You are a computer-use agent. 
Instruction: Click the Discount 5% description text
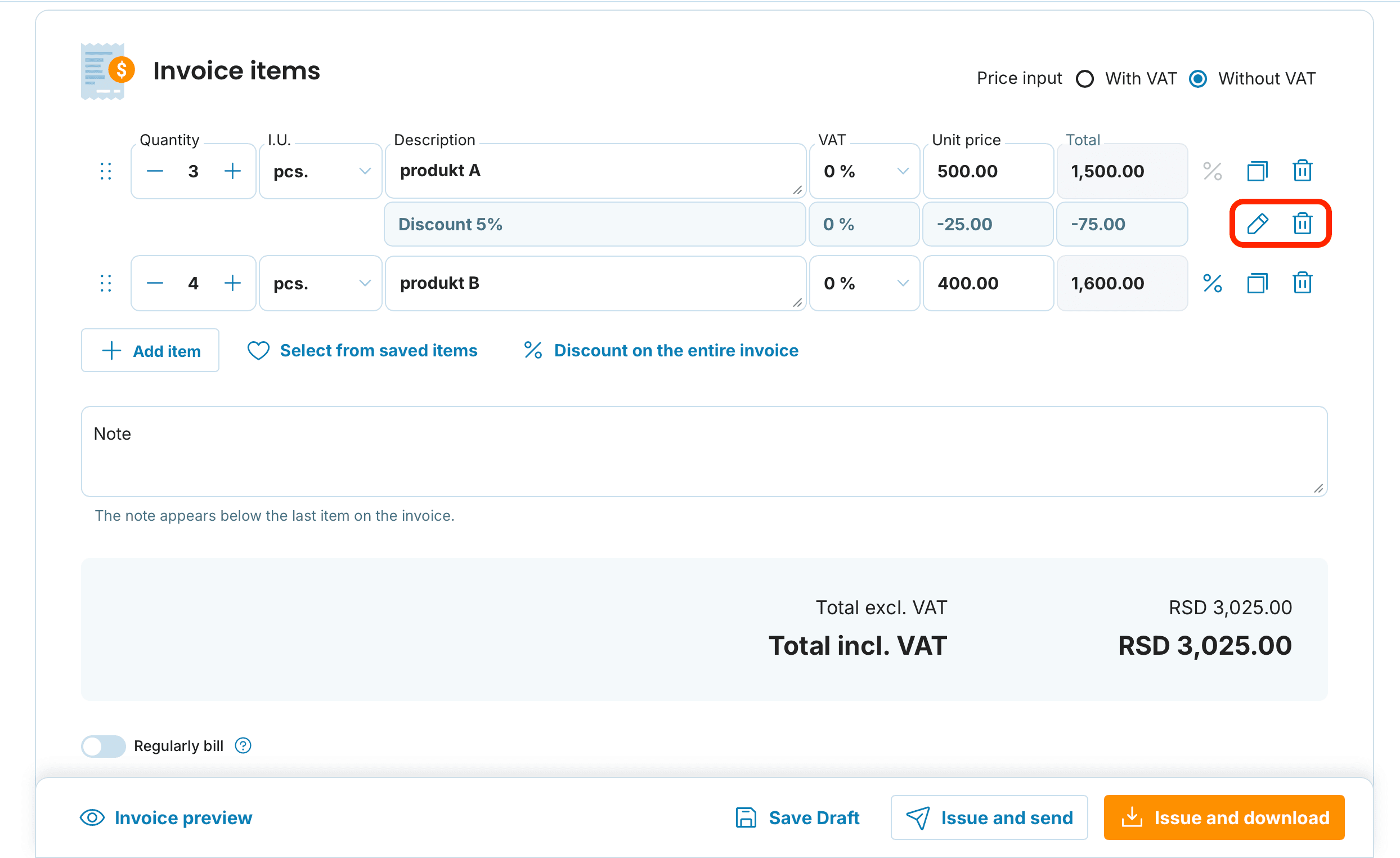[450, 224]
